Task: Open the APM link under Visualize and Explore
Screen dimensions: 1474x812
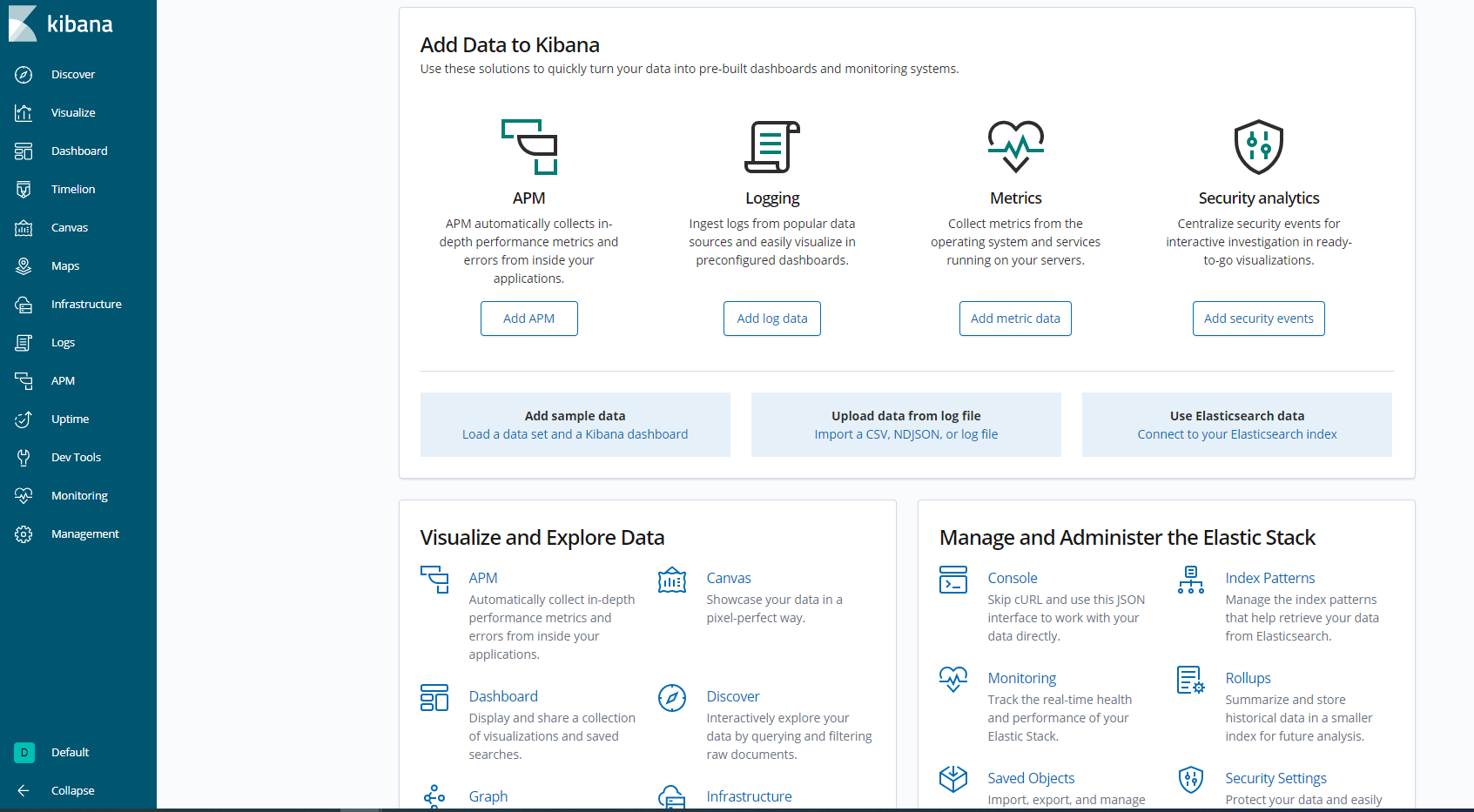Action: click(483, 578)
